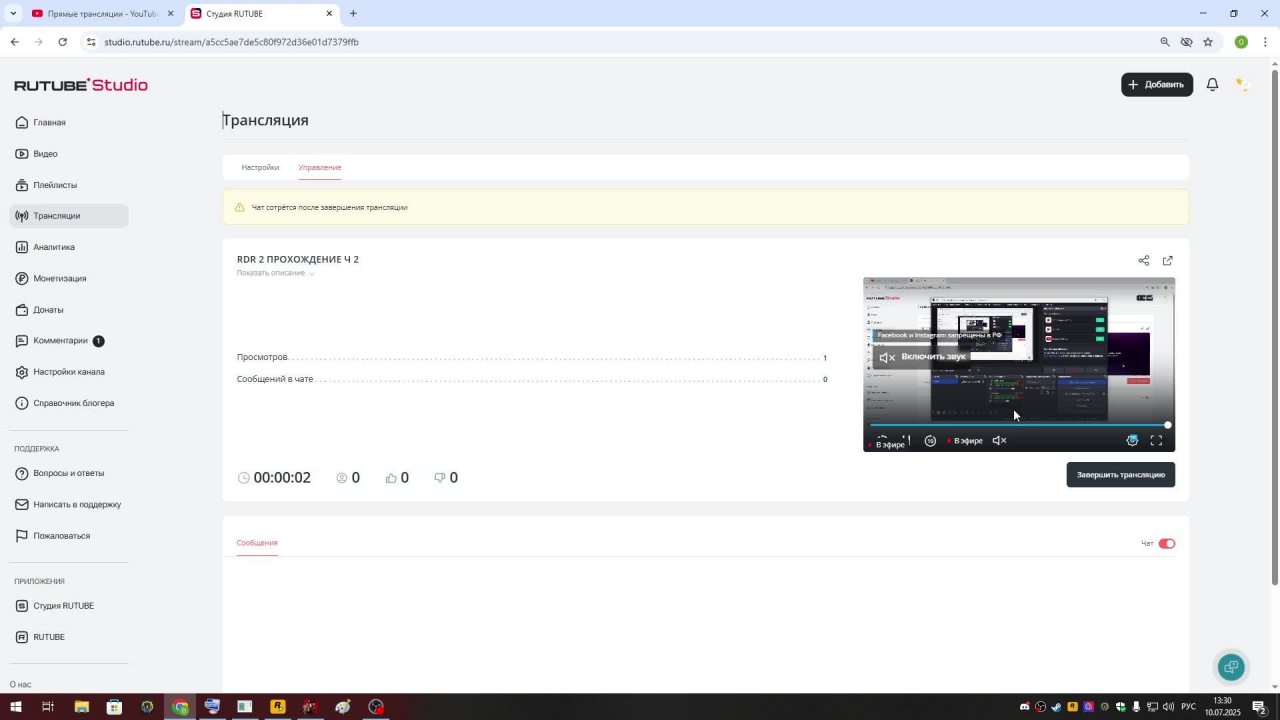Screen dimensions: 1280x720
Task: Open the Донаты sidebar icon
Action: click(x=22, y=310)
